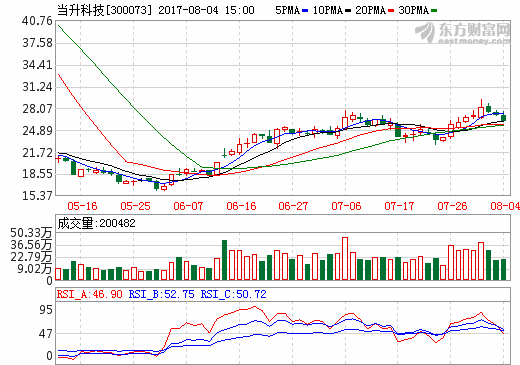Click the 18.55 price axis label
Screen dimensions: 520x365
(x=37, y=174)
